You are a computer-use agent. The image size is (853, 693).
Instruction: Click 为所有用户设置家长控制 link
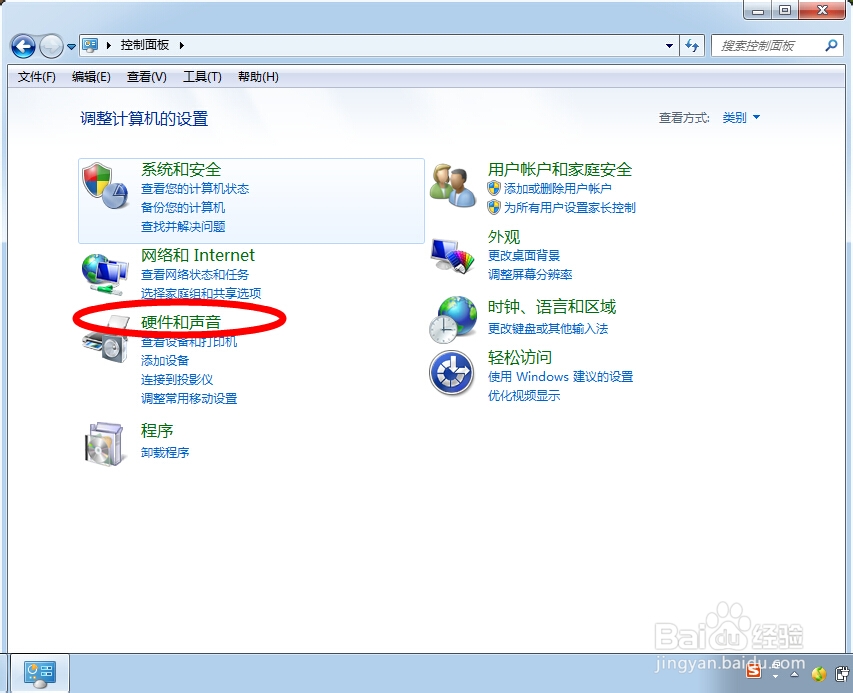pyautogui.click(x=569, y=207)
